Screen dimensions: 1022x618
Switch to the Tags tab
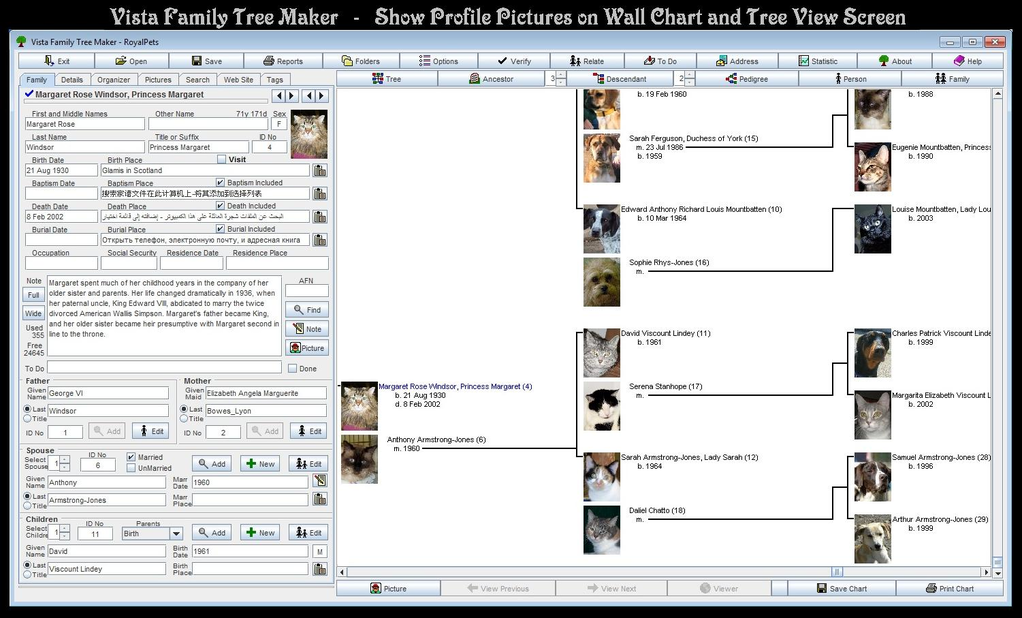[275, 80]
